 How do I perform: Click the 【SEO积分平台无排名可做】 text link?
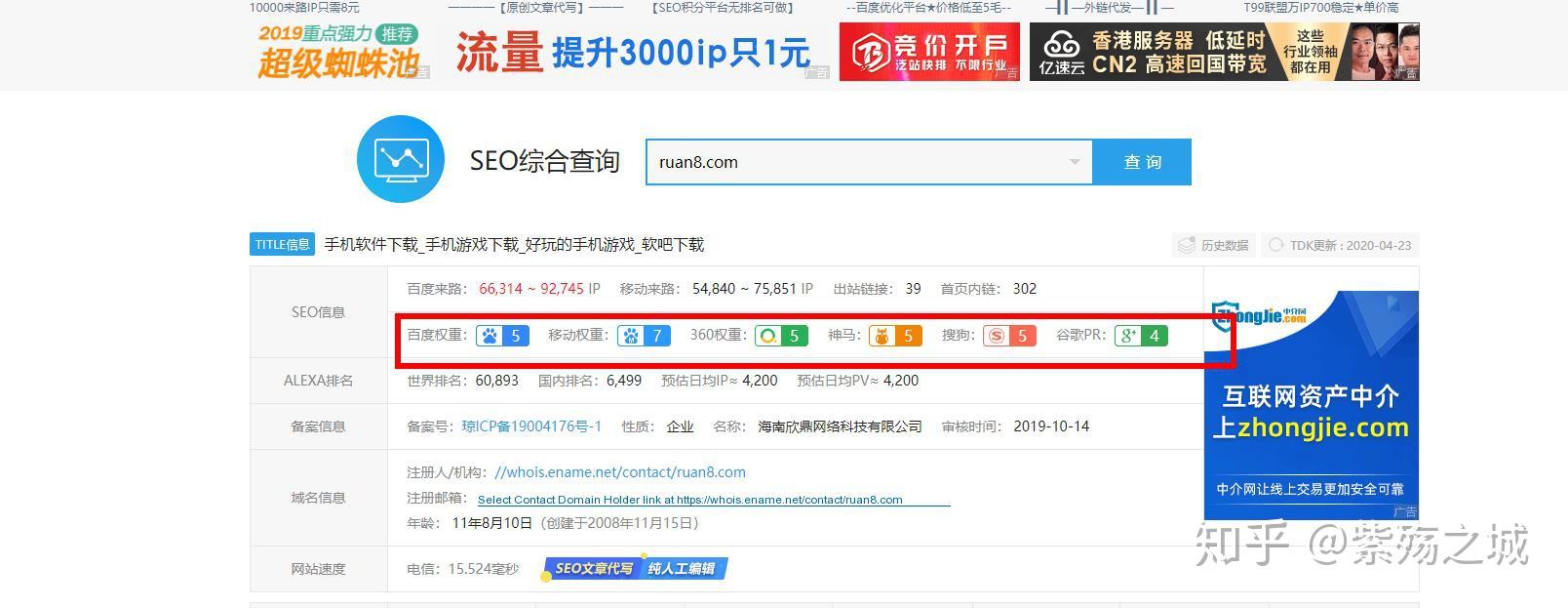pos(723,8)
